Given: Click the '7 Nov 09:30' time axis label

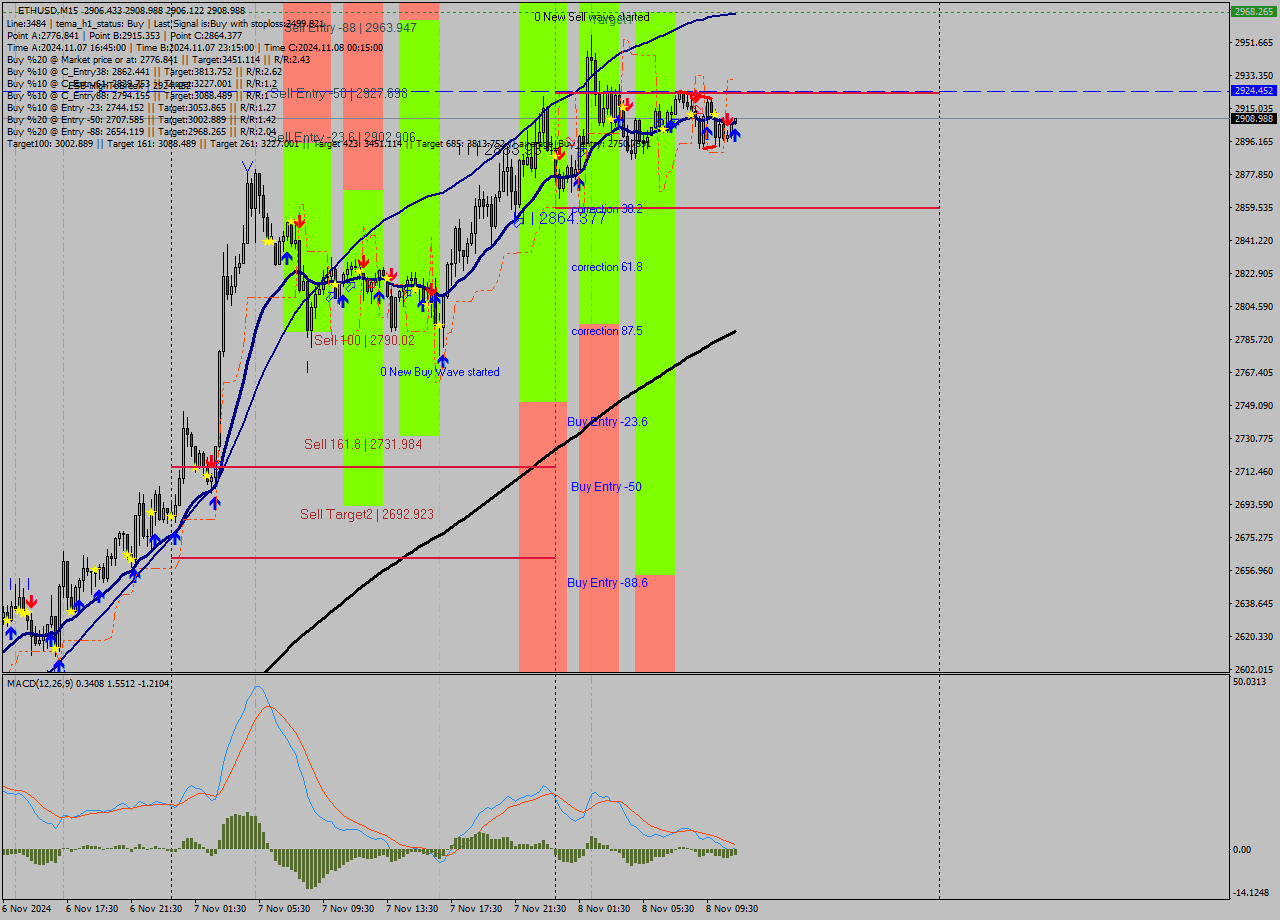Looking at the screenshot, I should [x=348, y=909].
